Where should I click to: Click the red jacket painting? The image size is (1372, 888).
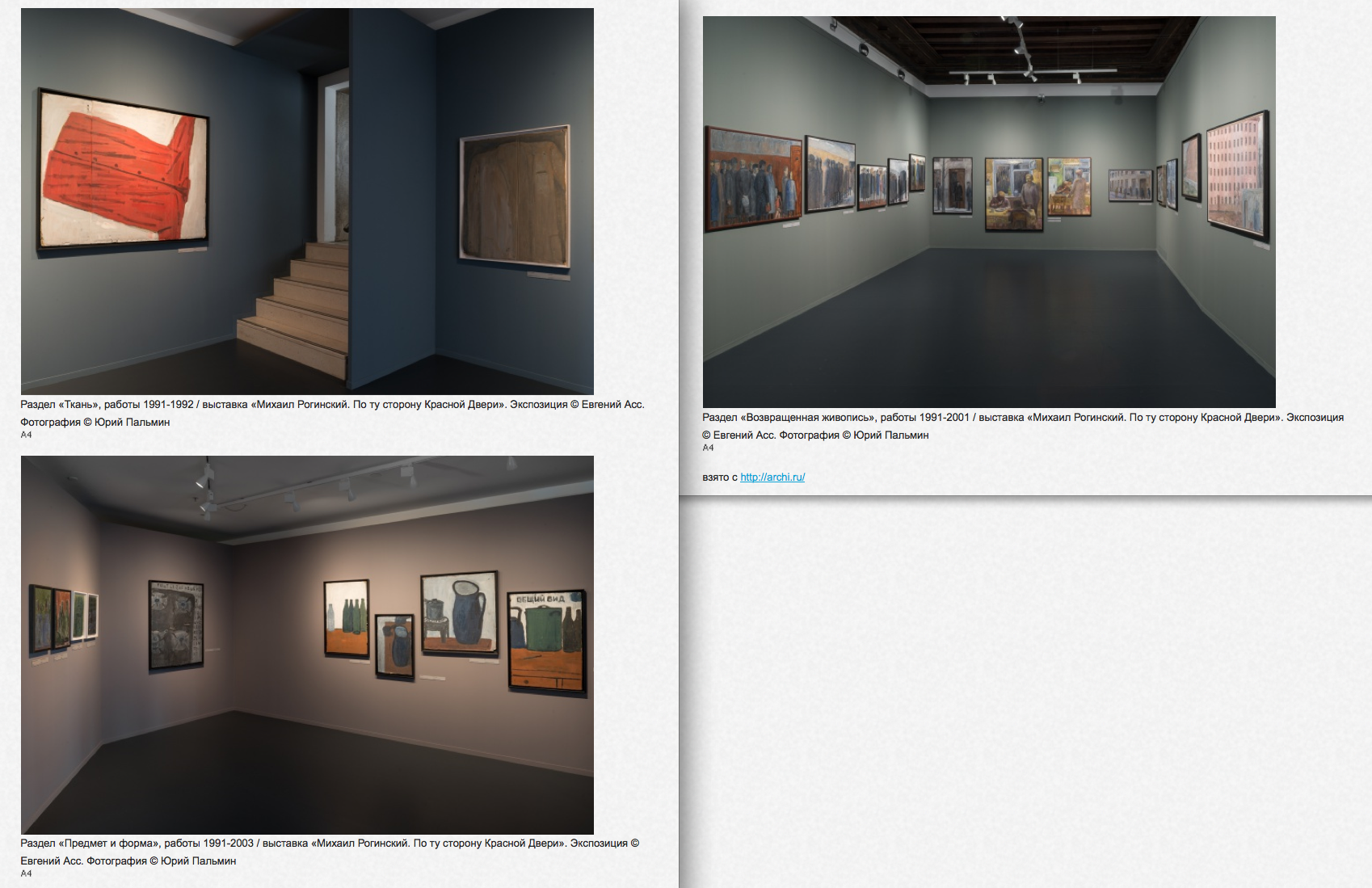[123, 171]
